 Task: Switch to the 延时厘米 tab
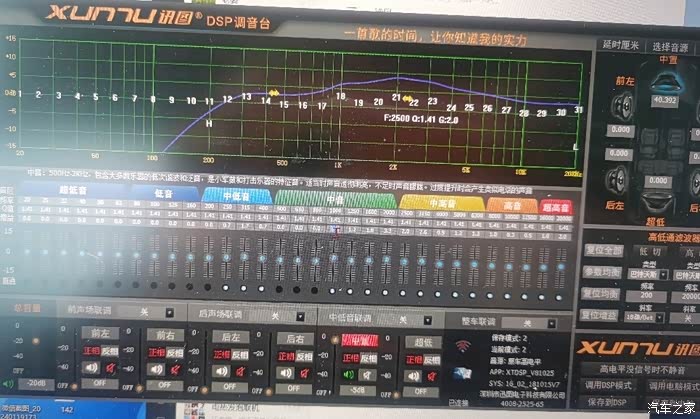click(621, 45)
